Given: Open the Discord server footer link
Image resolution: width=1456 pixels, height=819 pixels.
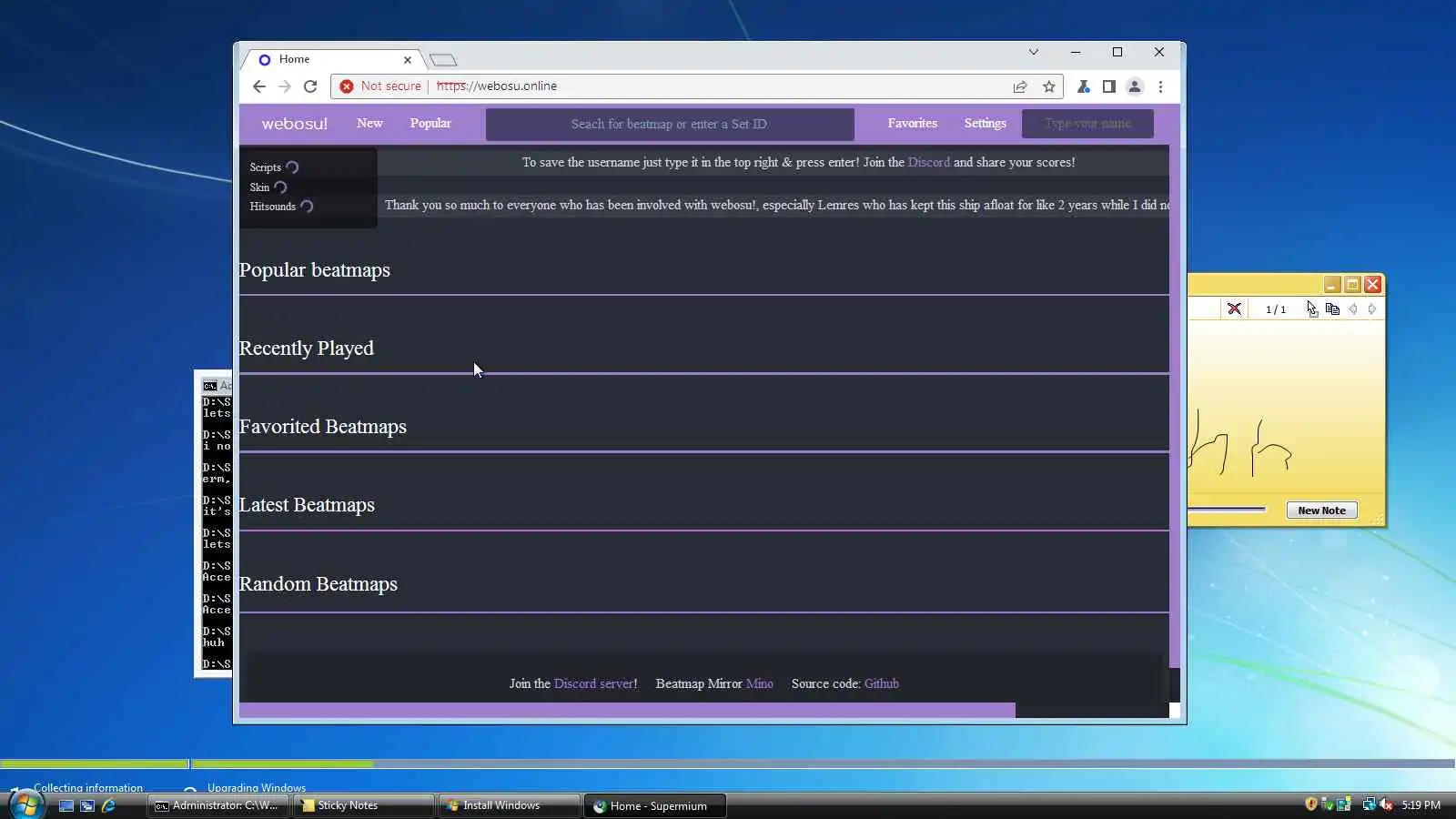Looking at the screenshot, I should pos(594,683).
